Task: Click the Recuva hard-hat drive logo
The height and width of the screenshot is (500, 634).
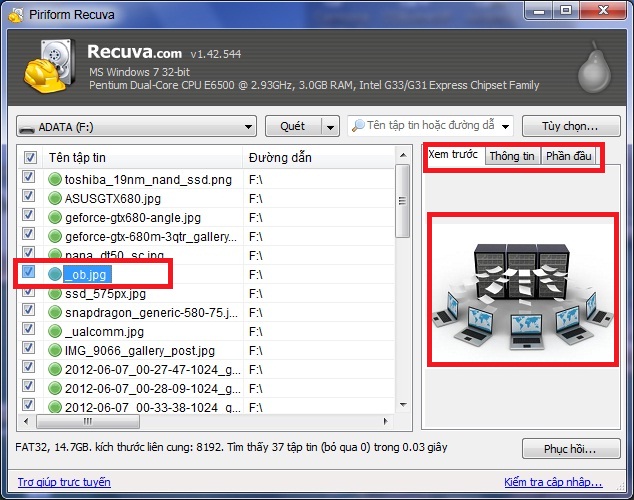Action: click(x=49, y=66)
